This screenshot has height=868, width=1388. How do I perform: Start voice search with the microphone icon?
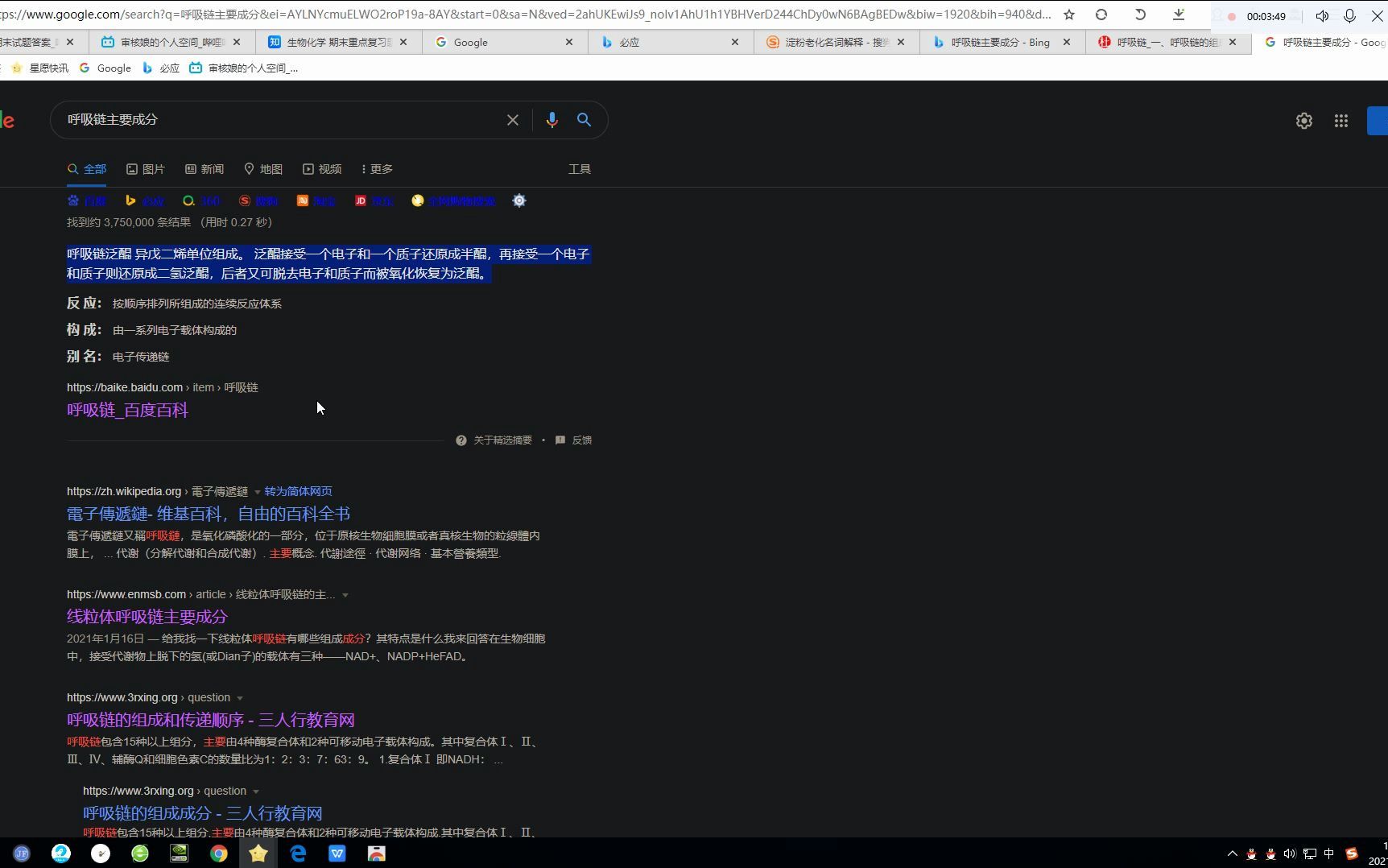pos(551,120)
